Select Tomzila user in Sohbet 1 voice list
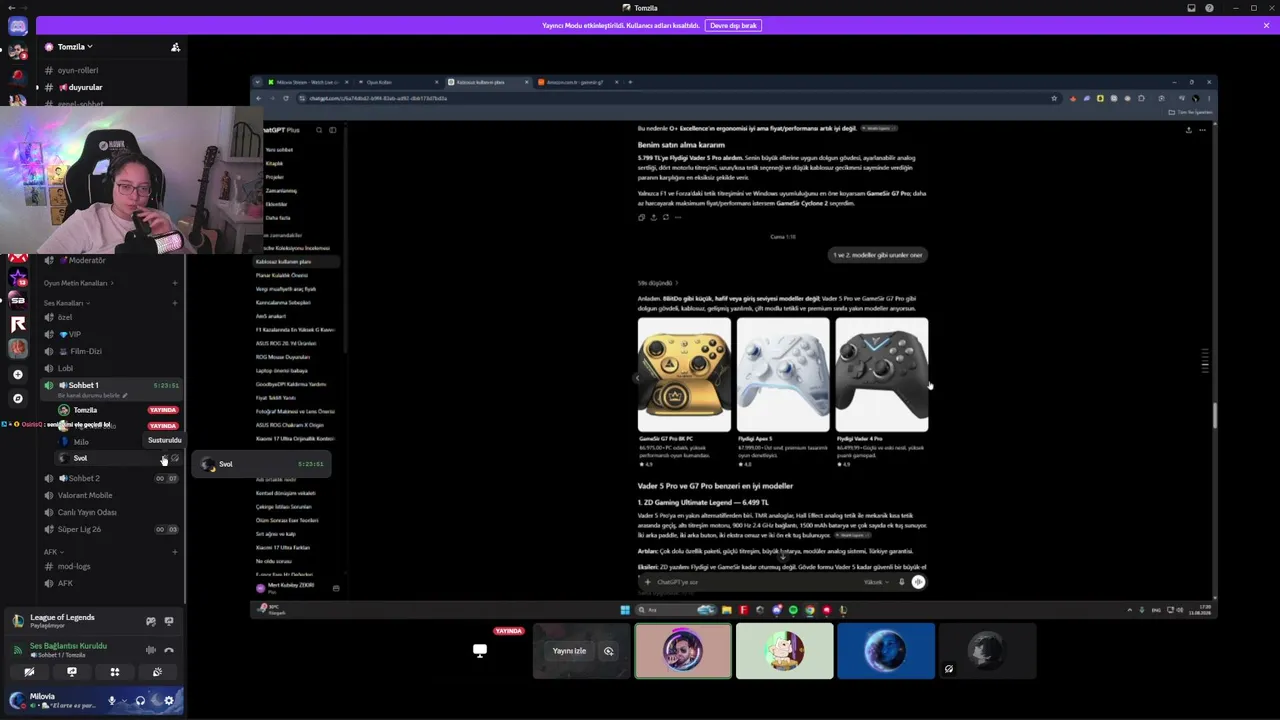Image resolution: width=1280 pixels, height=720 pixels. click(x=118, y=410)
